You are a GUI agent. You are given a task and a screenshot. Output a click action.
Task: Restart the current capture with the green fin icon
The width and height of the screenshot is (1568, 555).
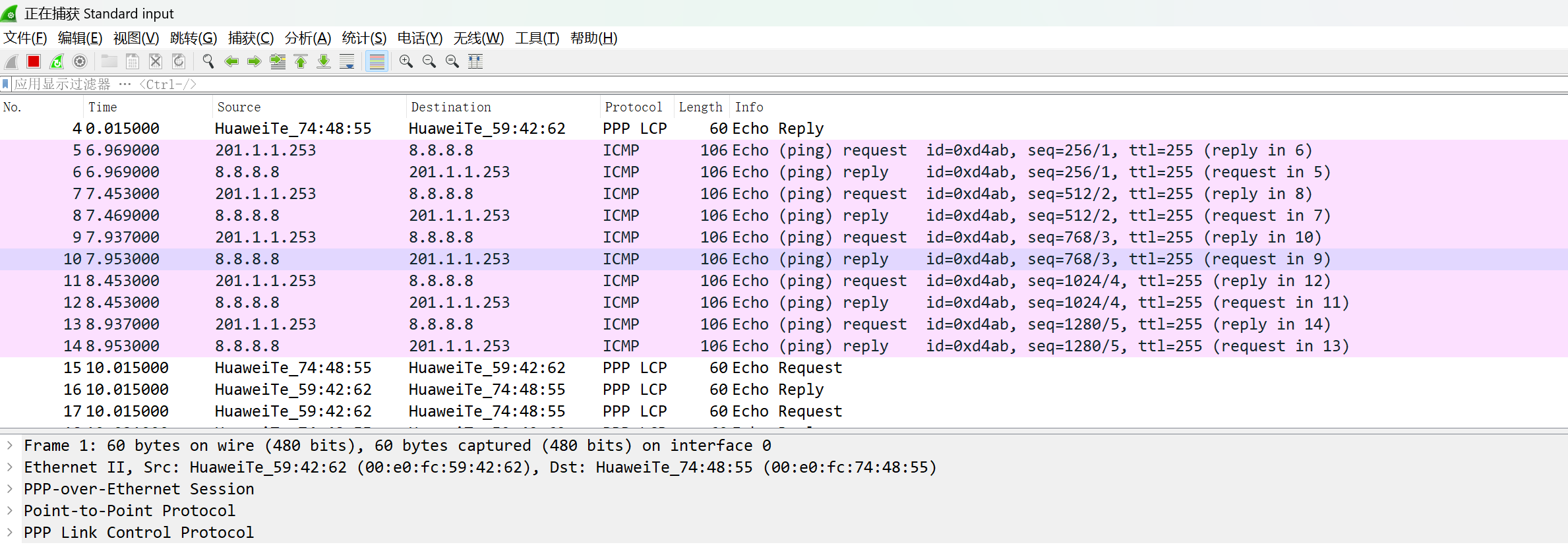pyautogui.click(x=57, y=61)
